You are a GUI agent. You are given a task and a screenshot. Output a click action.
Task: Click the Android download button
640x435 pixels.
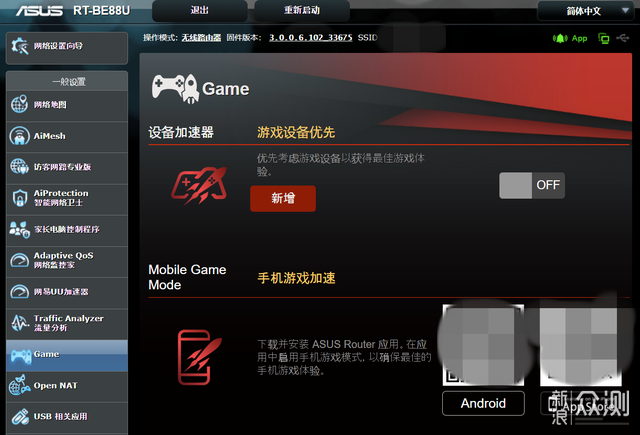tap(483, 403)
